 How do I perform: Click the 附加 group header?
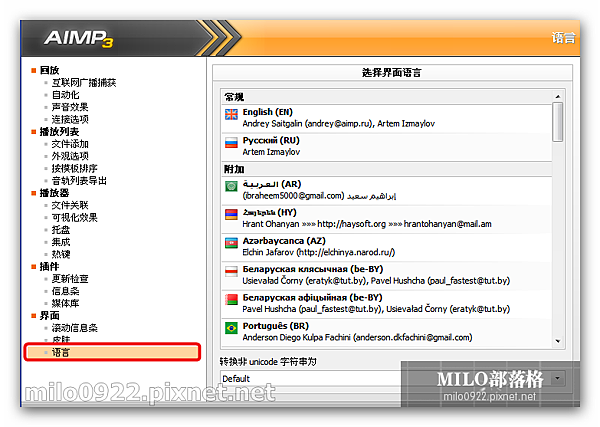[386, 169]
